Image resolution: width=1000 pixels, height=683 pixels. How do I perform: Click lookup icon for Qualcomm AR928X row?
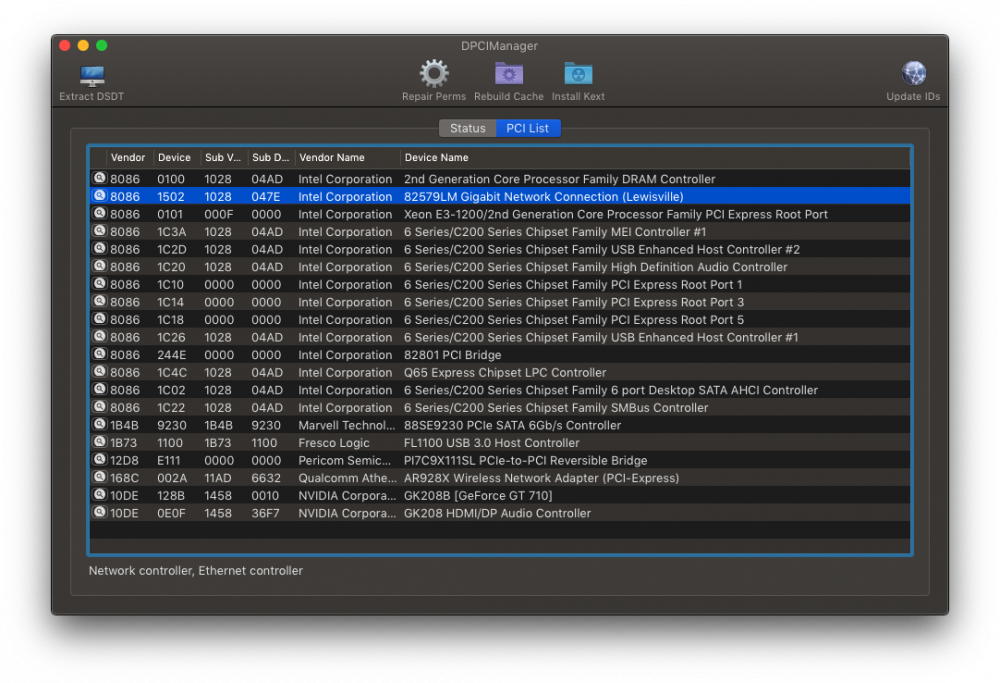99,476
